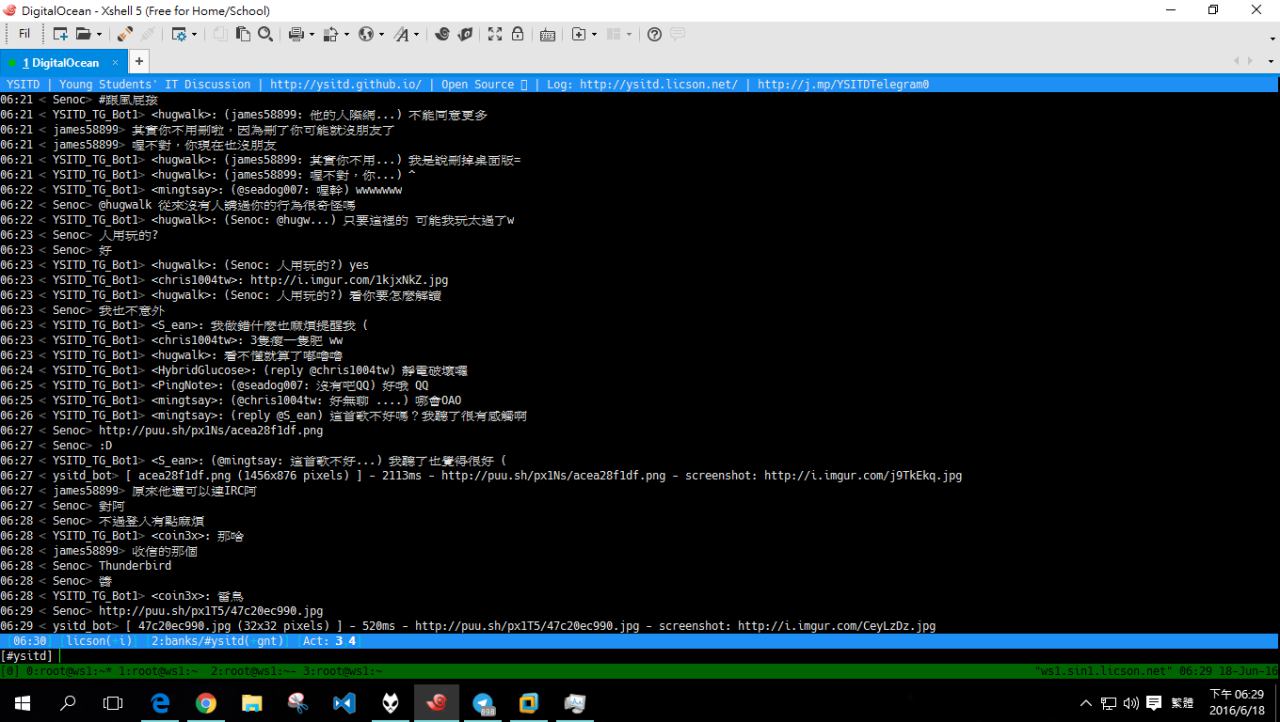Click the Paste clipboard icon
Image resolution: width=1280 pixels, height=722 pixels.
point(243,34)
